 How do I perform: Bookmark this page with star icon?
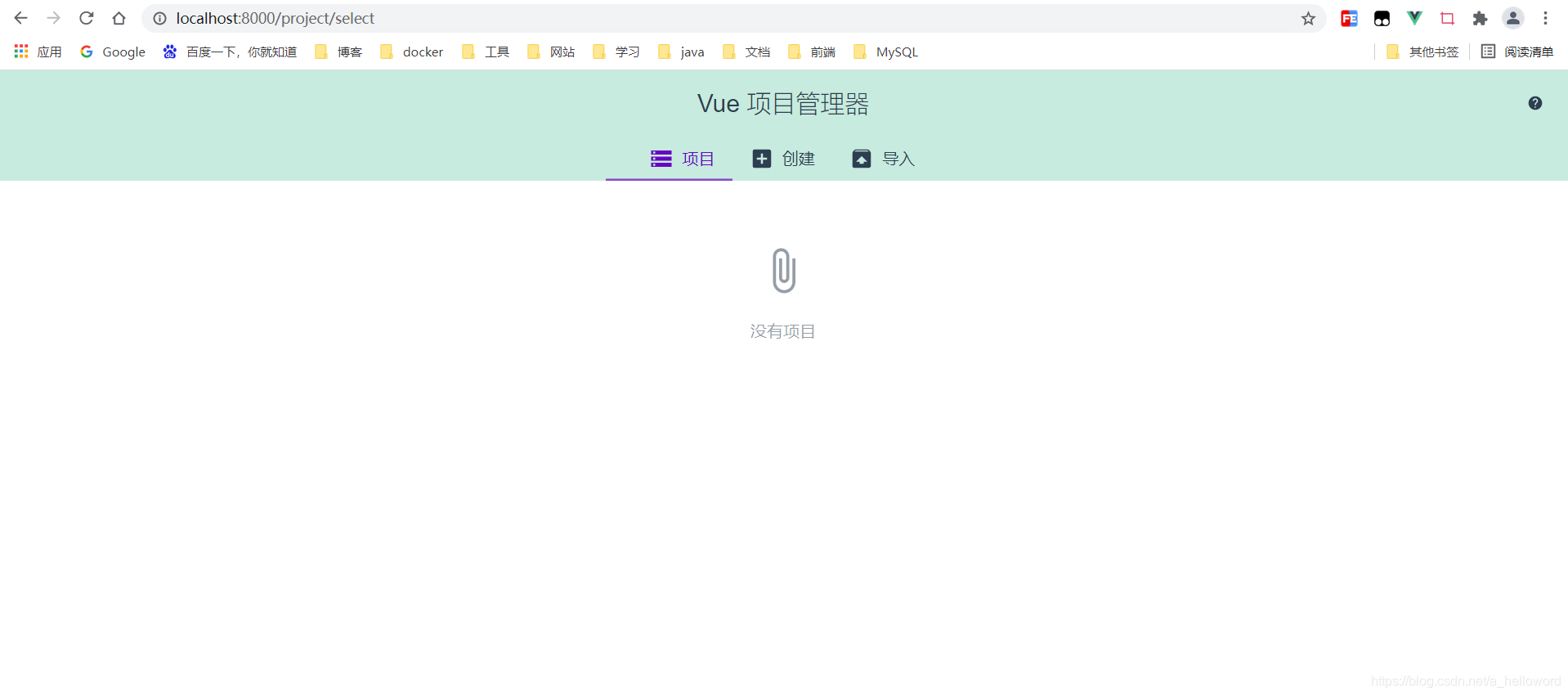pos(1308,18)
